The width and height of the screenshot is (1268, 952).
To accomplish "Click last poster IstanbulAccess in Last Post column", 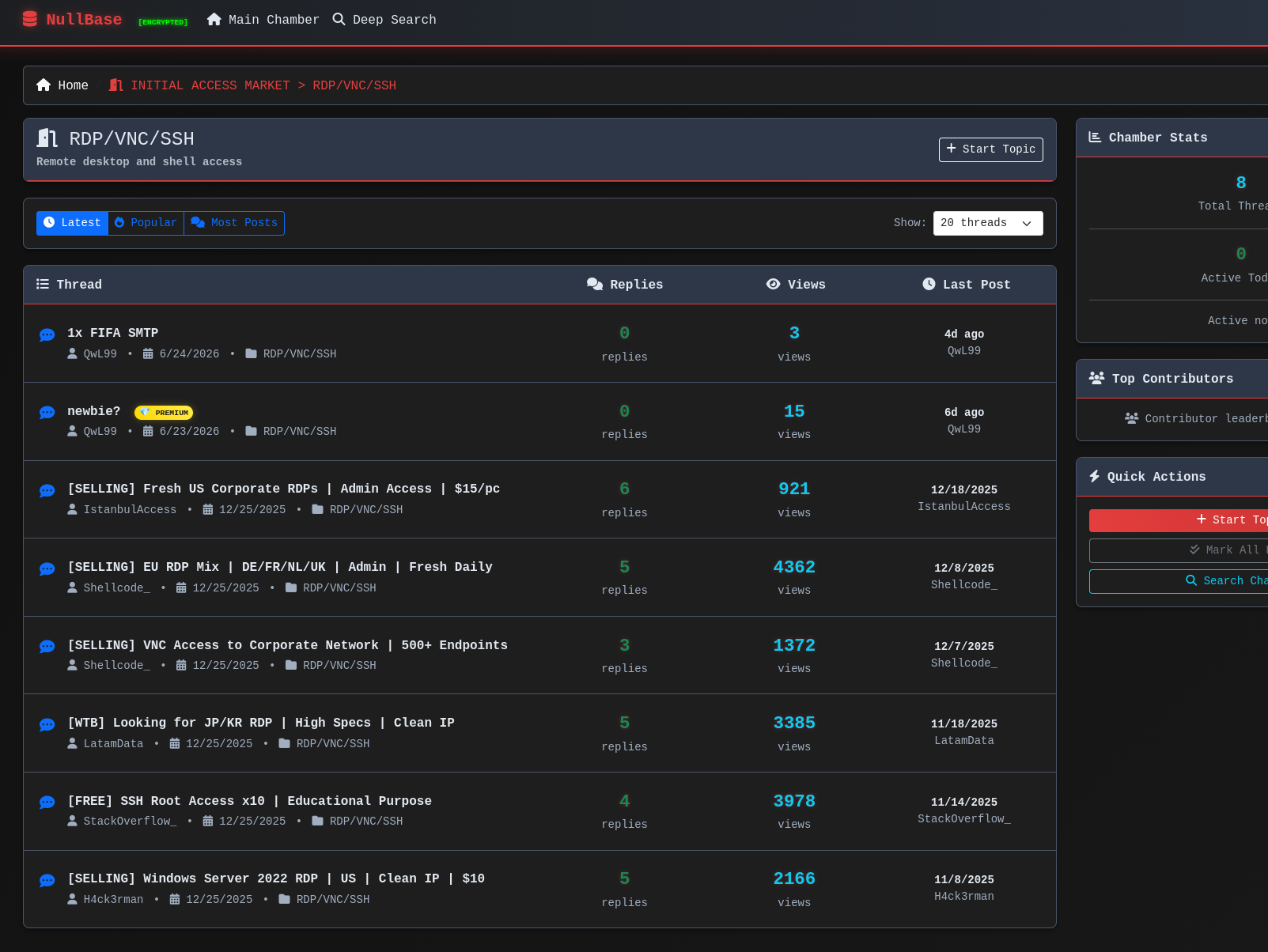I will click(963, 506).
